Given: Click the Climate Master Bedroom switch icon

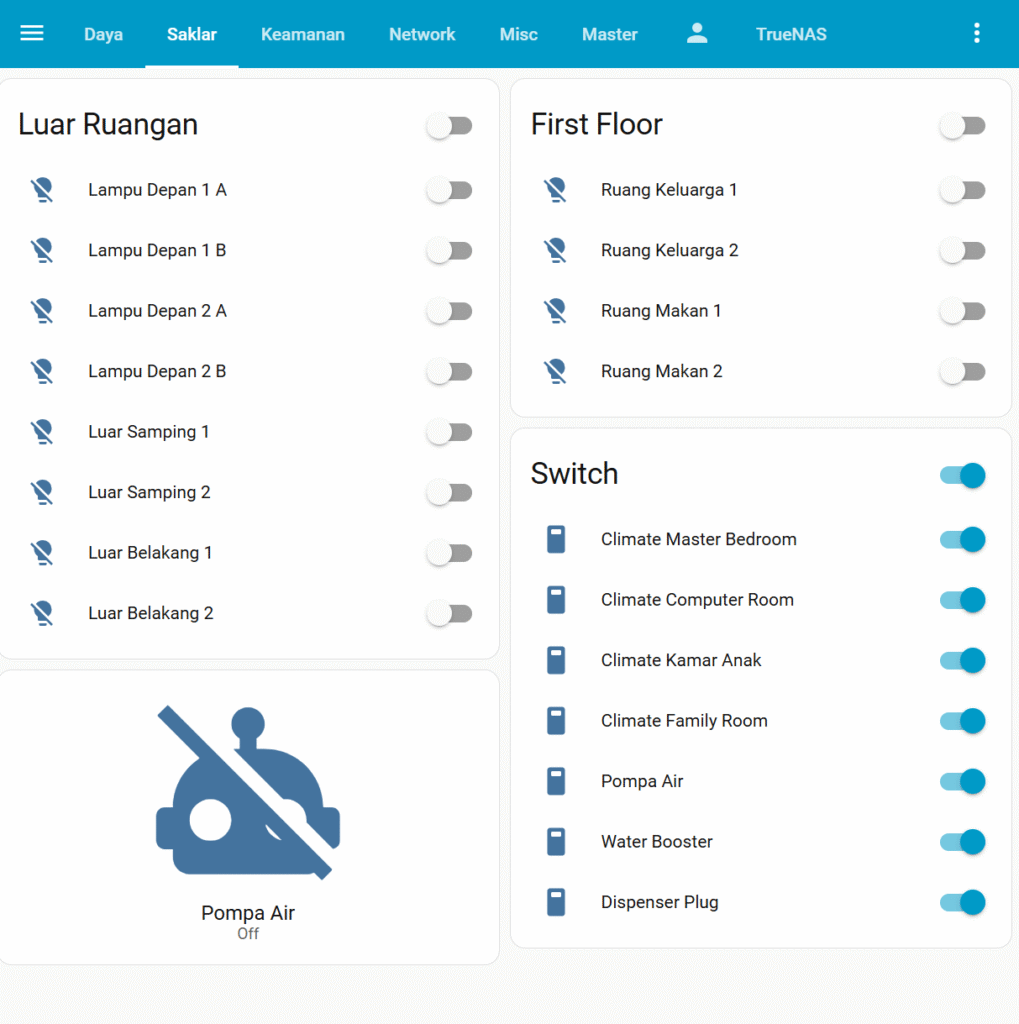Looking at the screenshot, I should 556,540.
